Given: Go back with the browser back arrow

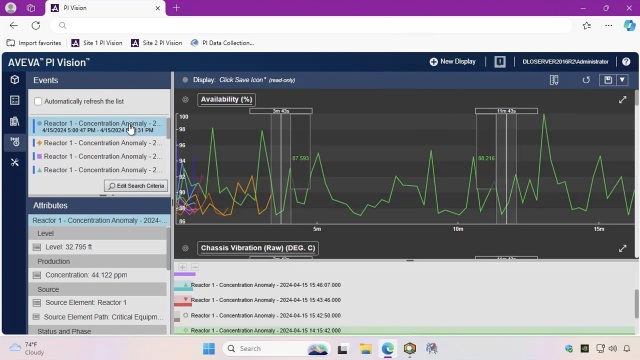Looking at the screenshot, I should pos(13,25).
